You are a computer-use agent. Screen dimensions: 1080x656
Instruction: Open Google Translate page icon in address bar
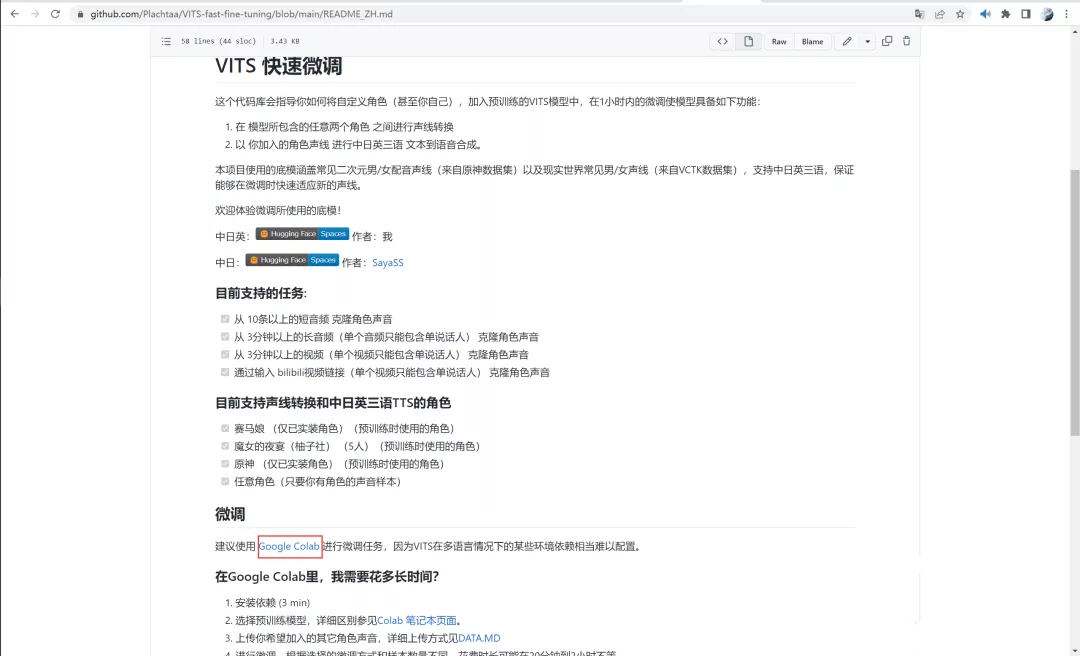click(920, 14)
